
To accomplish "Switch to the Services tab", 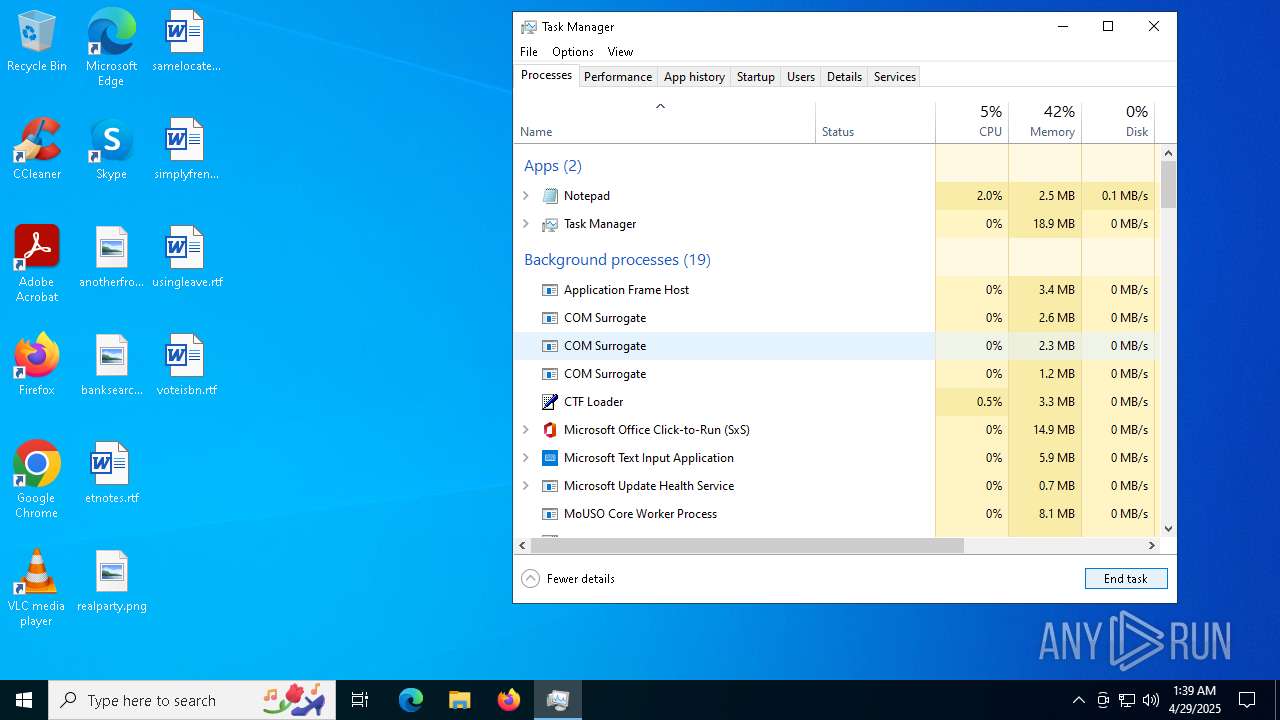I will [895, 77].
